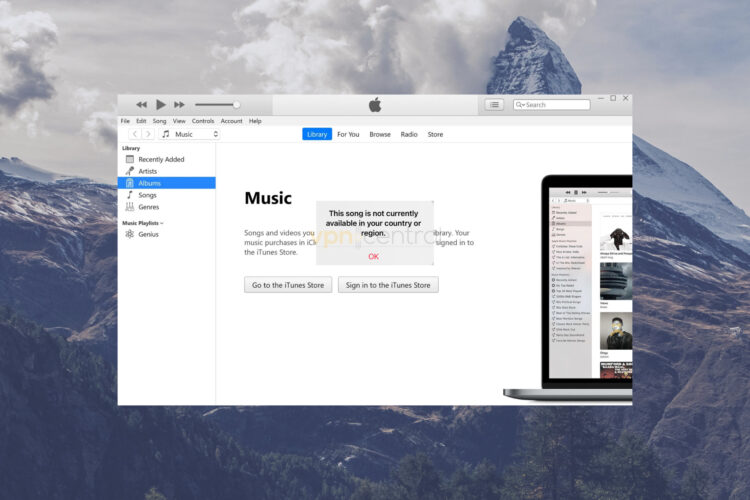Click the Genres guitars icon
This screenshot has height=500, width=750.
pyautogui.click(x=130, y=207)
